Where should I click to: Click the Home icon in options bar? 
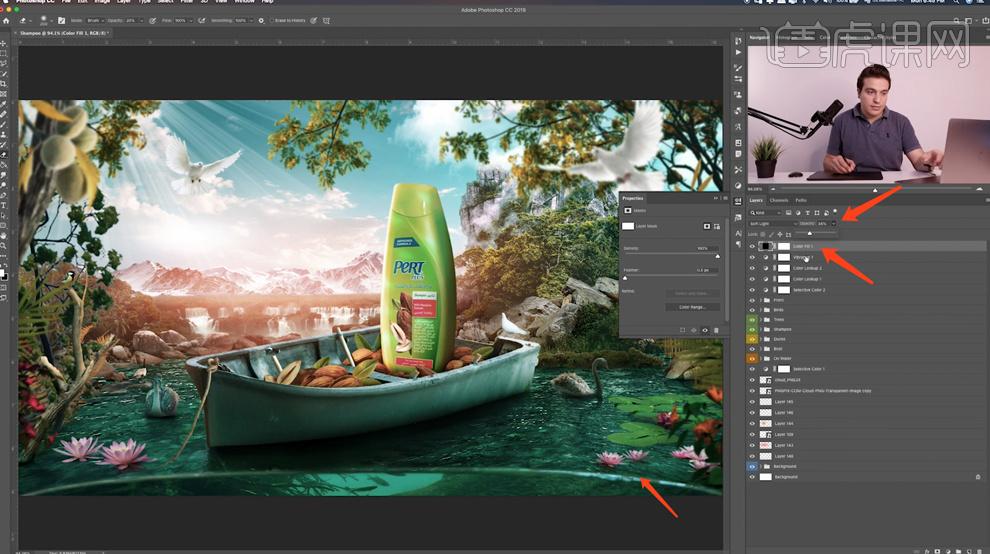[x=6, y=21]
